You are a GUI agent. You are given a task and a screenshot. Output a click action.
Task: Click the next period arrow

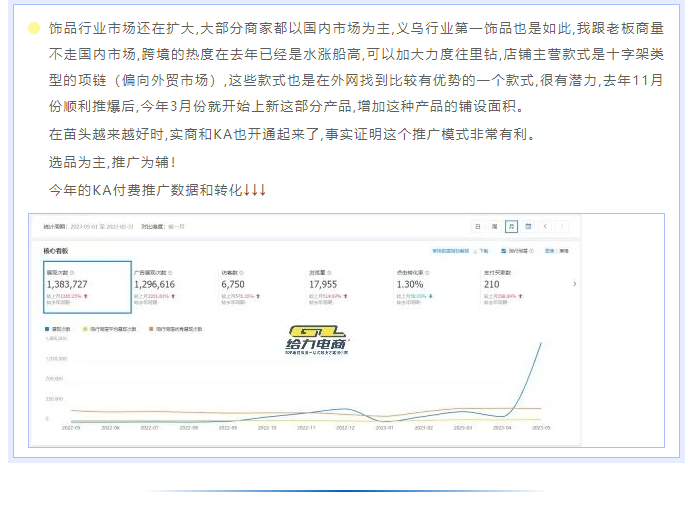(x=562, y=227)
